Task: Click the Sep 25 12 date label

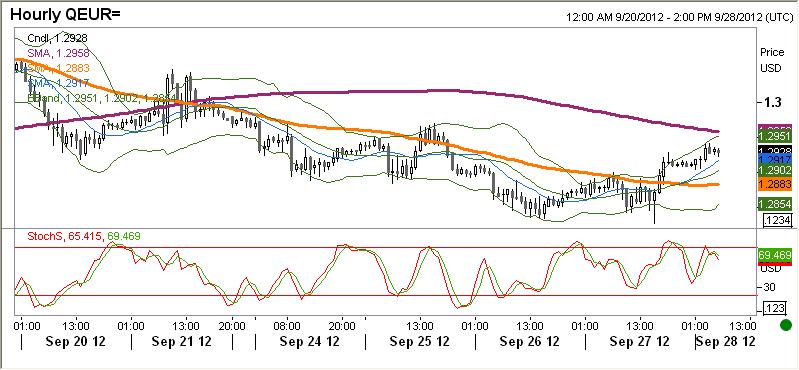Action: pos(420,341)
